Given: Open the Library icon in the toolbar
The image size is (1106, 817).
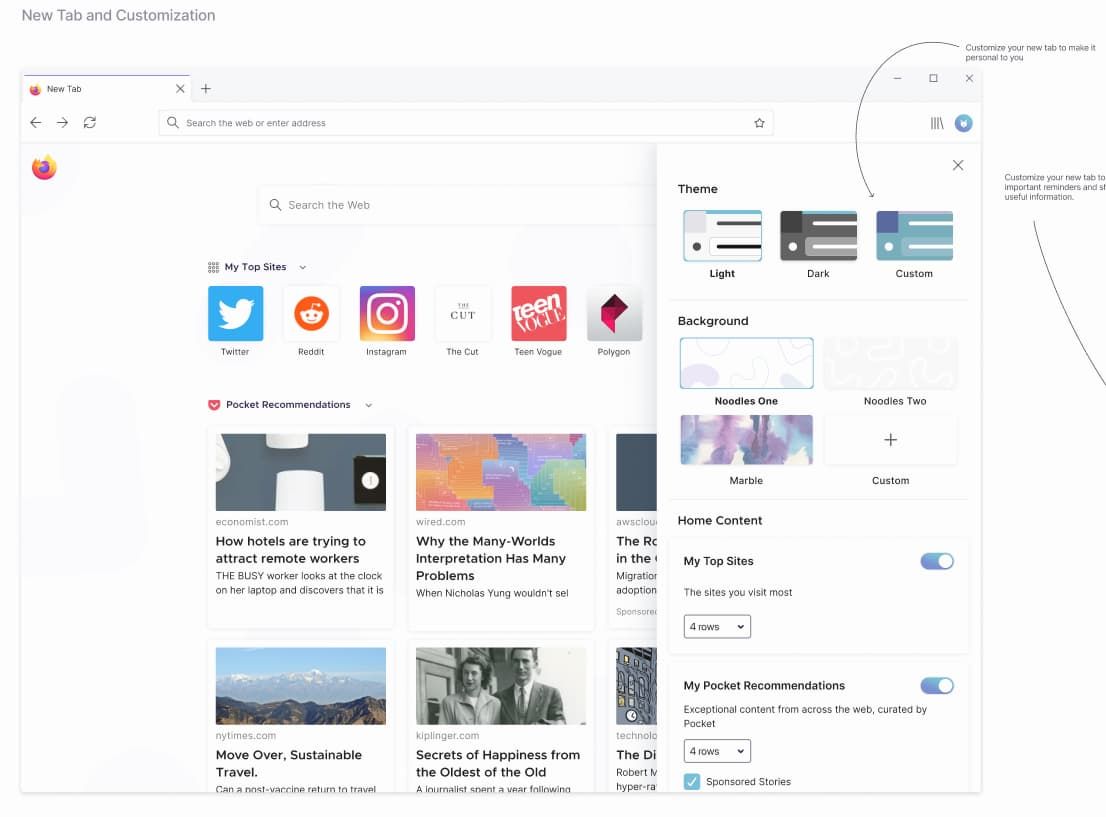Looking at the screenshot, I should coord(936,122).
